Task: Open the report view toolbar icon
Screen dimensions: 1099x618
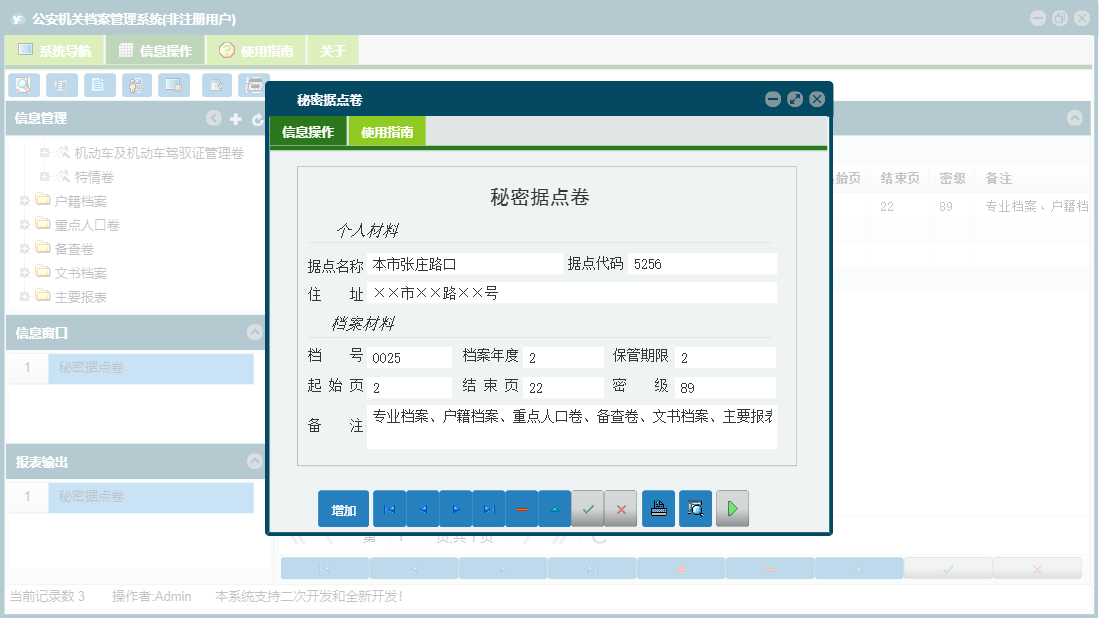Action: [61, 85]
